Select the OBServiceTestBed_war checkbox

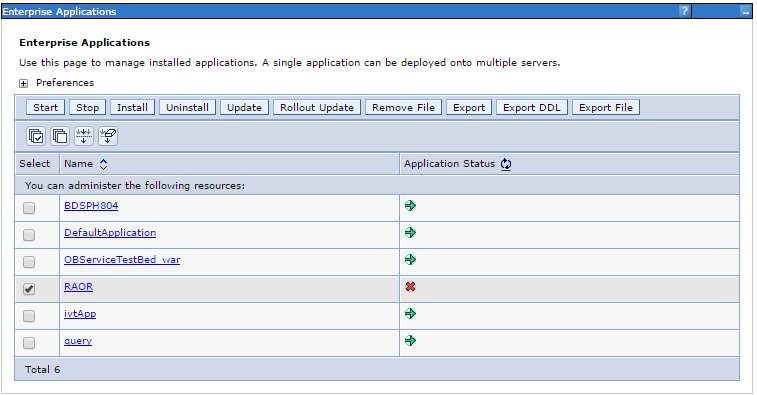pyautogui.click(x=29, y=262)
